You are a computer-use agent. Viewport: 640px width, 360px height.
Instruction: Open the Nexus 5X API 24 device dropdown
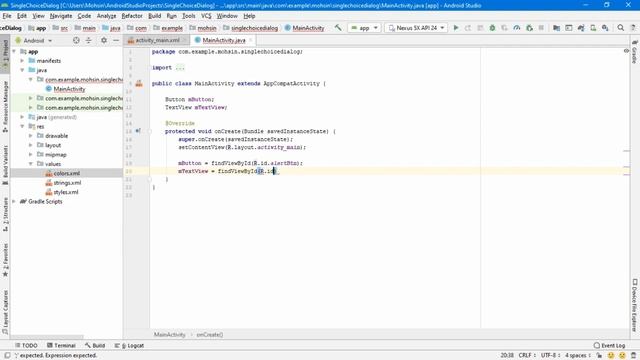tap(416, 28)
